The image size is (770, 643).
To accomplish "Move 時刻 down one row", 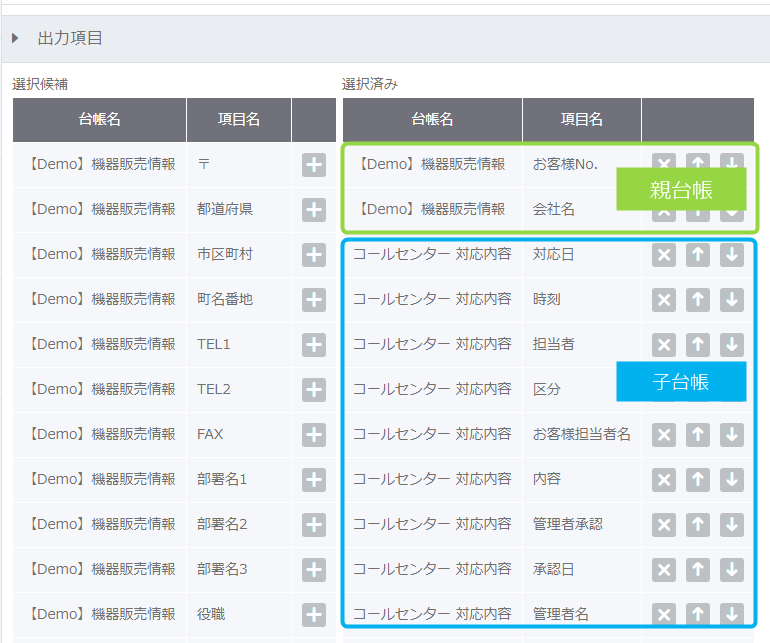I will pos(732,300).
